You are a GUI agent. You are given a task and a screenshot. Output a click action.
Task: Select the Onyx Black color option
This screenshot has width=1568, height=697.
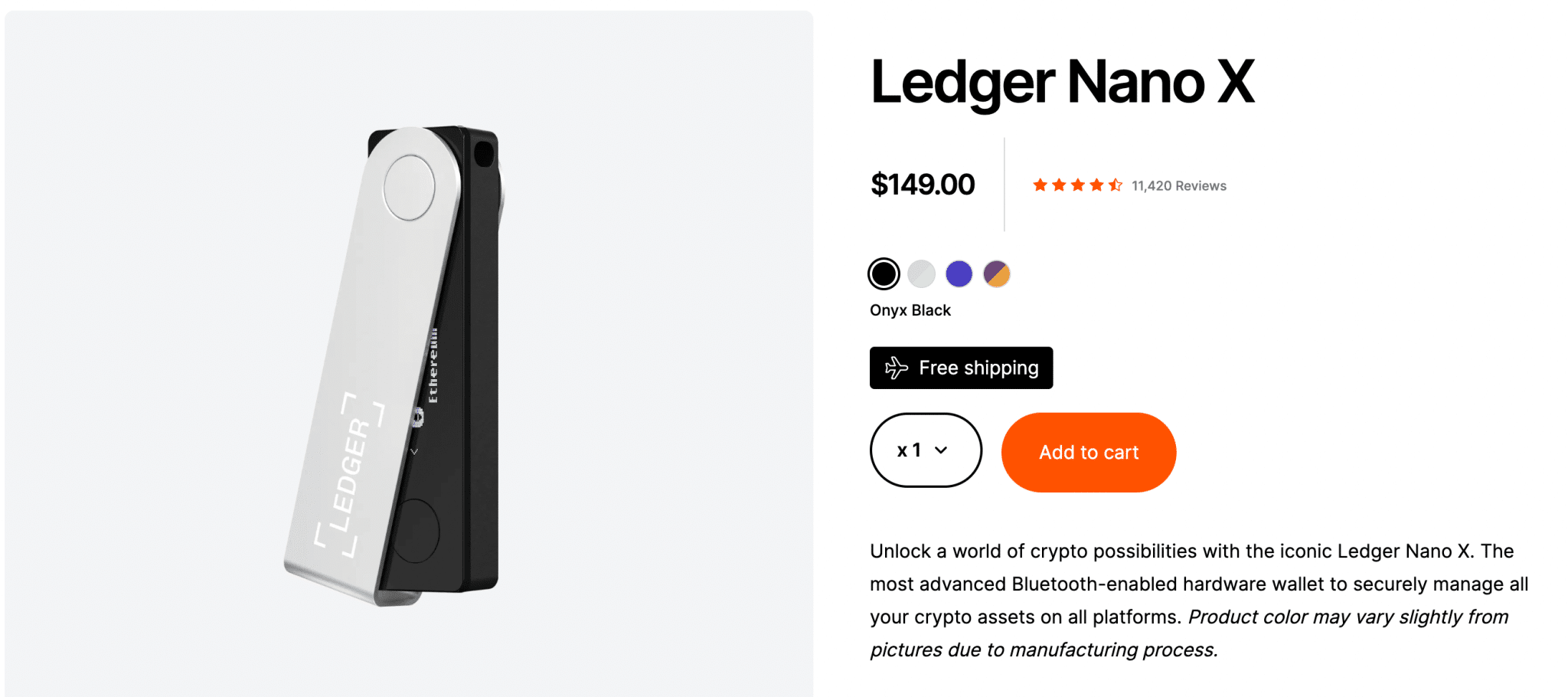(x=884, y=273)
